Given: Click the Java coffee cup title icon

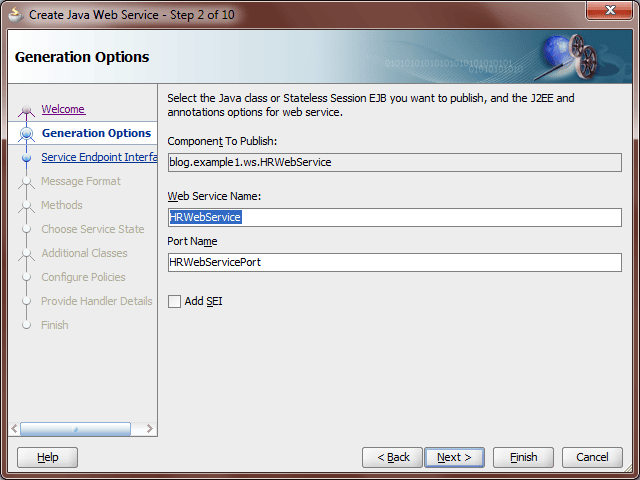Looking at the screenshot, I should [x=16, y=15].
